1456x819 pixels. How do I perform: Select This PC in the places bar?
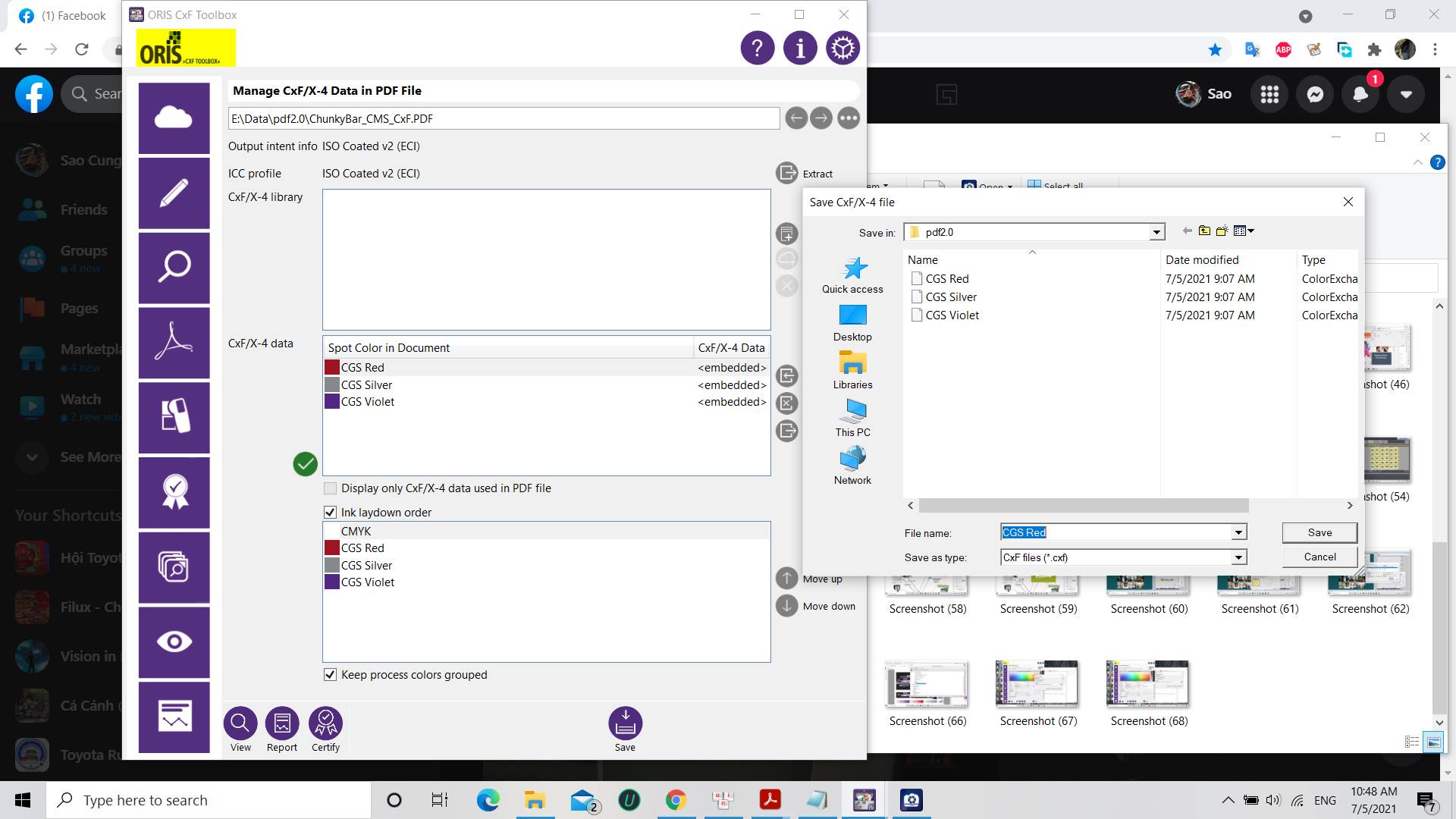(x=852, y=419)
